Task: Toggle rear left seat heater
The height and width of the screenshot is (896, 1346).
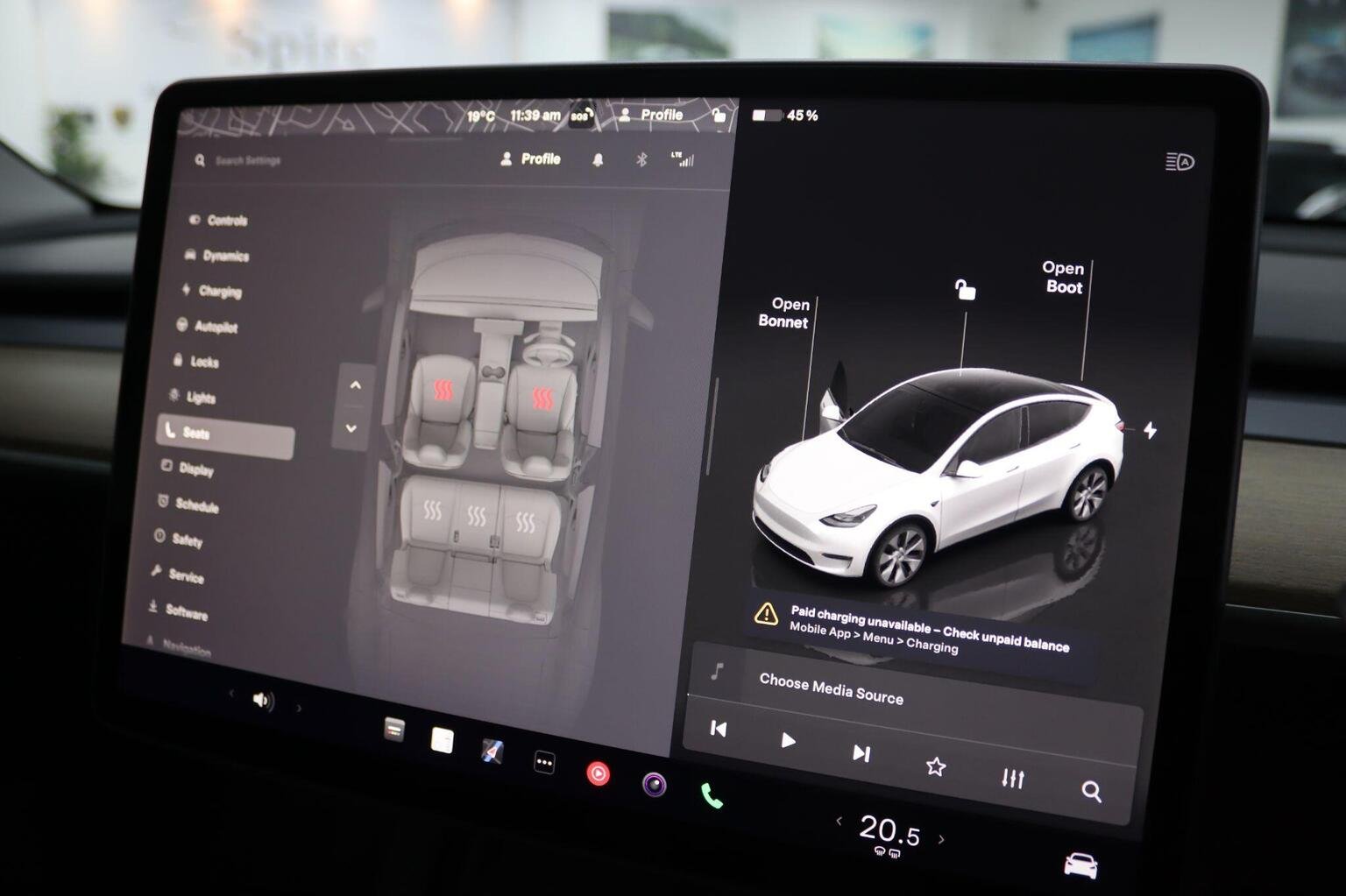Action: click(432, 510)
